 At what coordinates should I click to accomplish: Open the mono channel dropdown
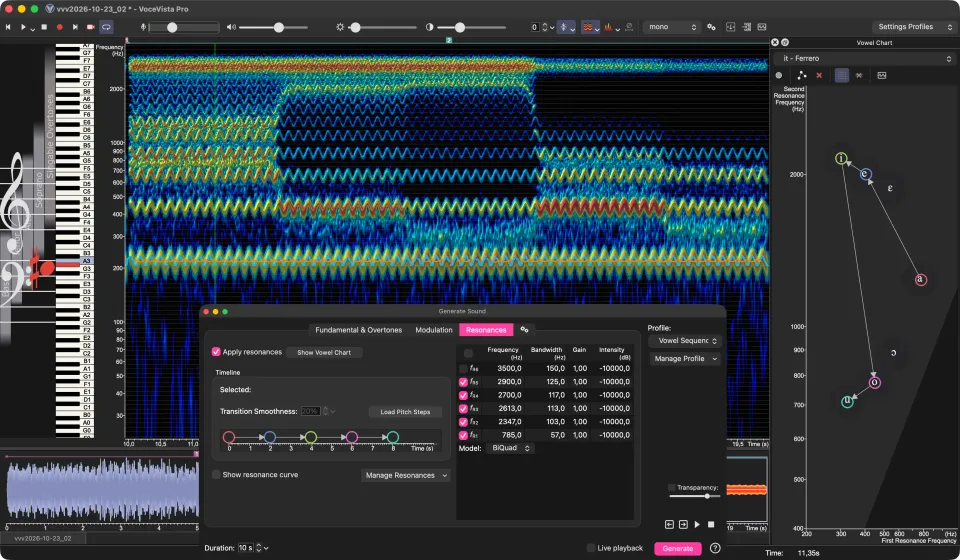coord(672,27)
